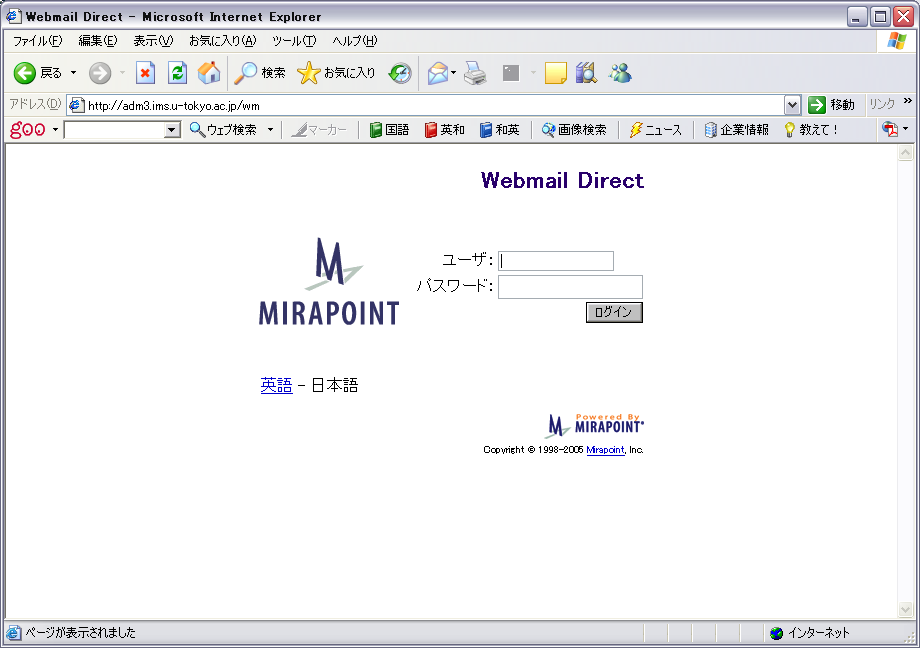Open goo ニュース news
This screenshot has width=920, height=648.
tap(655, 130)
